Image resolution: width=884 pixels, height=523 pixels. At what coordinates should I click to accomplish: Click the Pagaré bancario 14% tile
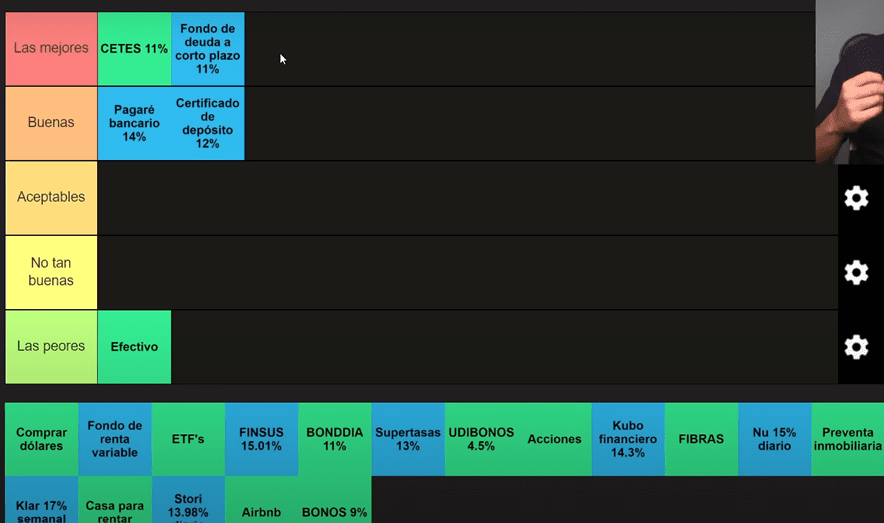click(x=134, y=124)
